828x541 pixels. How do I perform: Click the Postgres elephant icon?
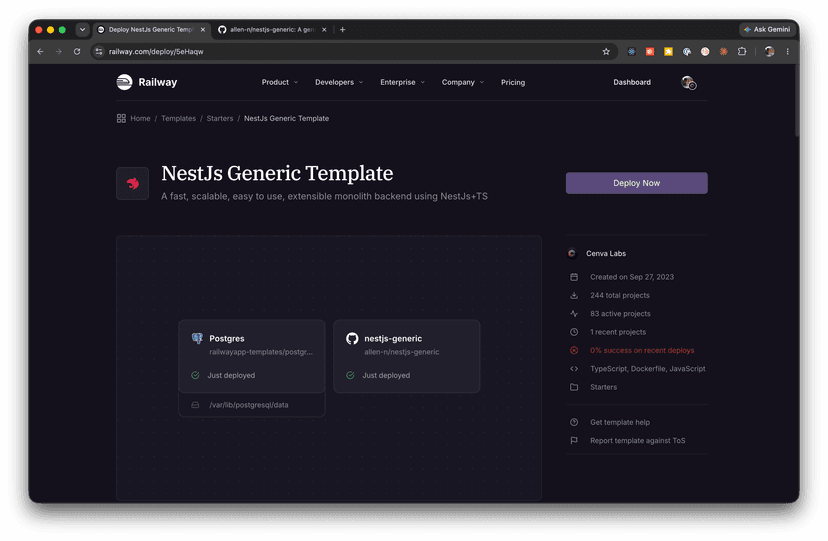pos(197,338)
